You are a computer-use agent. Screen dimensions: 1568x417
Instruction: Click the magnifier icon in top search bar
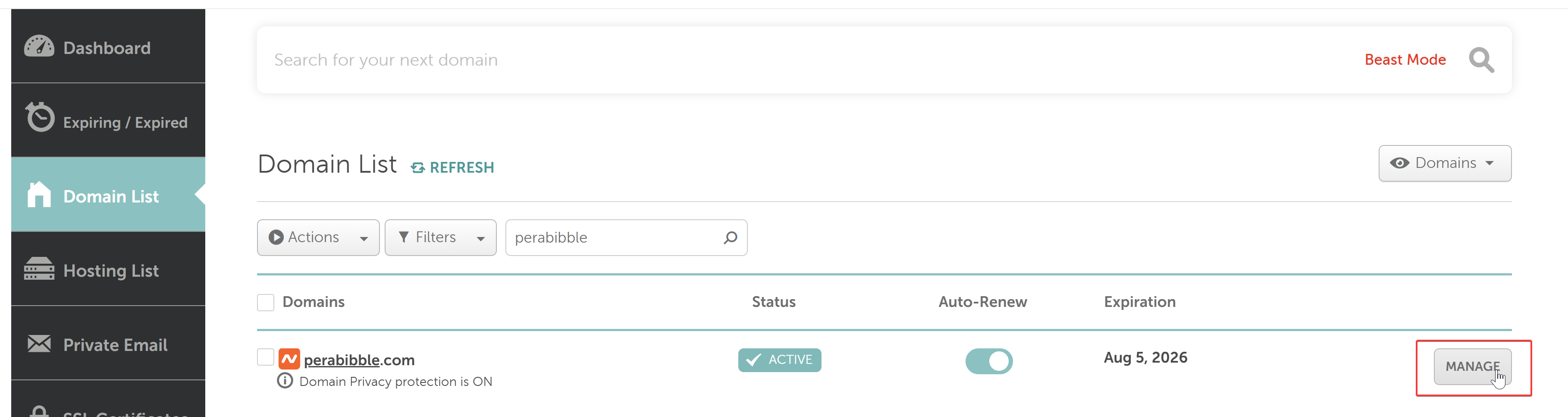point(1480,60)
